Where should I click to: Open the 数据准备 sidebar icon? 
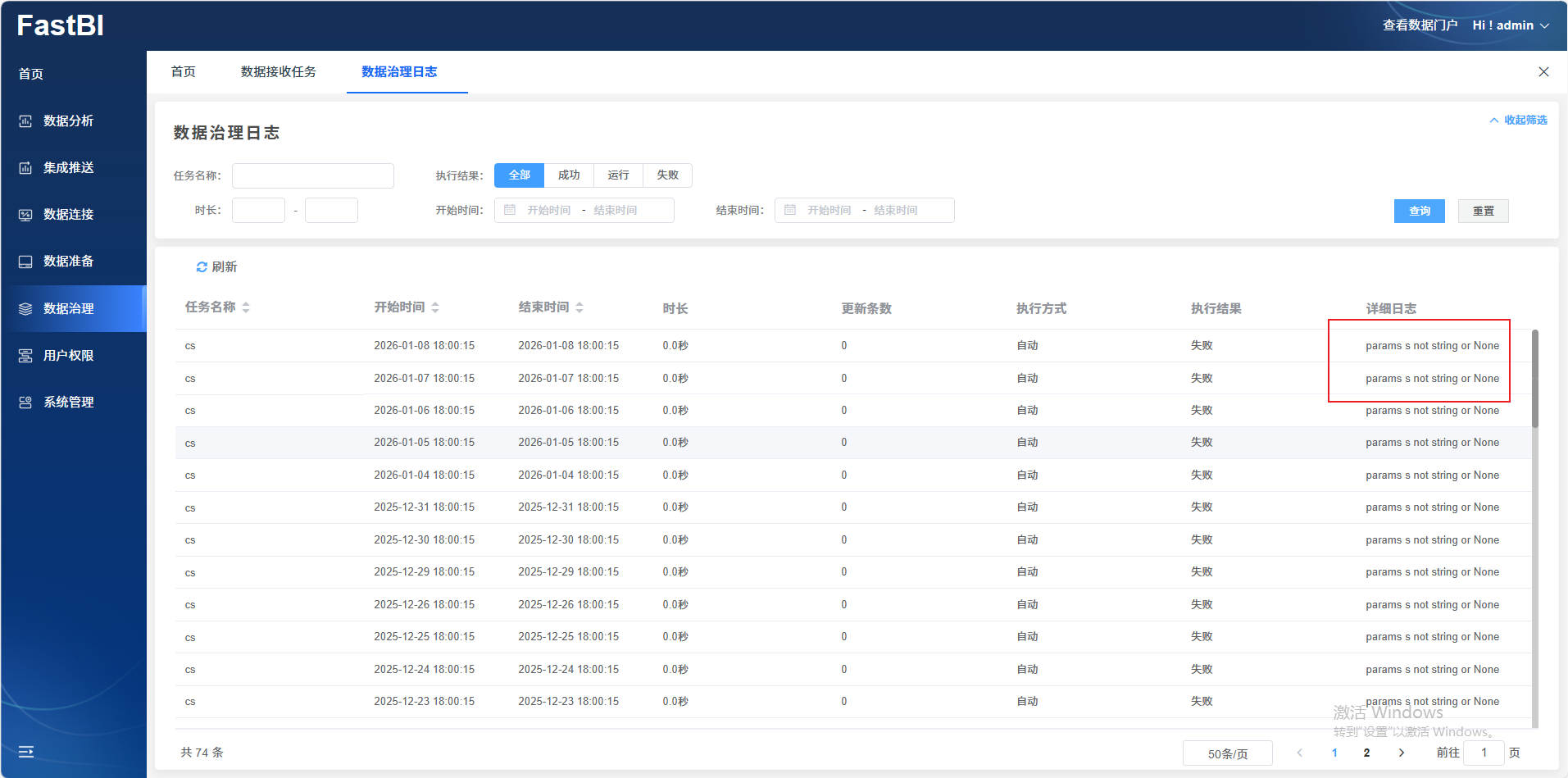click(25, 262)
